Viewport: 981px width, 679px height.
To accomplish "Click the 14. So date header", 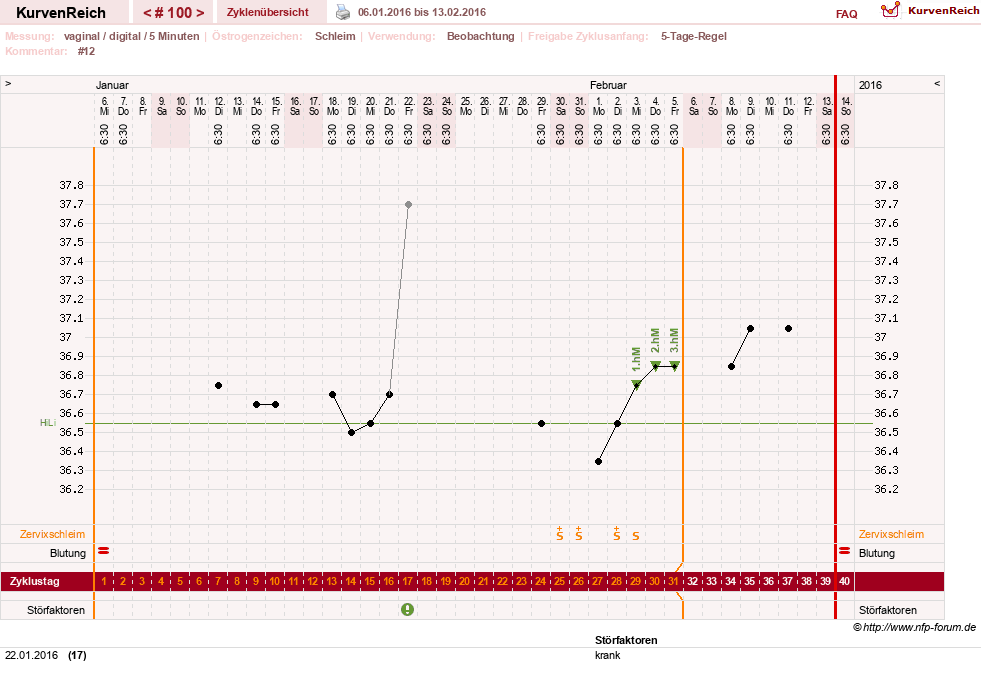I will tap(846, 106).
